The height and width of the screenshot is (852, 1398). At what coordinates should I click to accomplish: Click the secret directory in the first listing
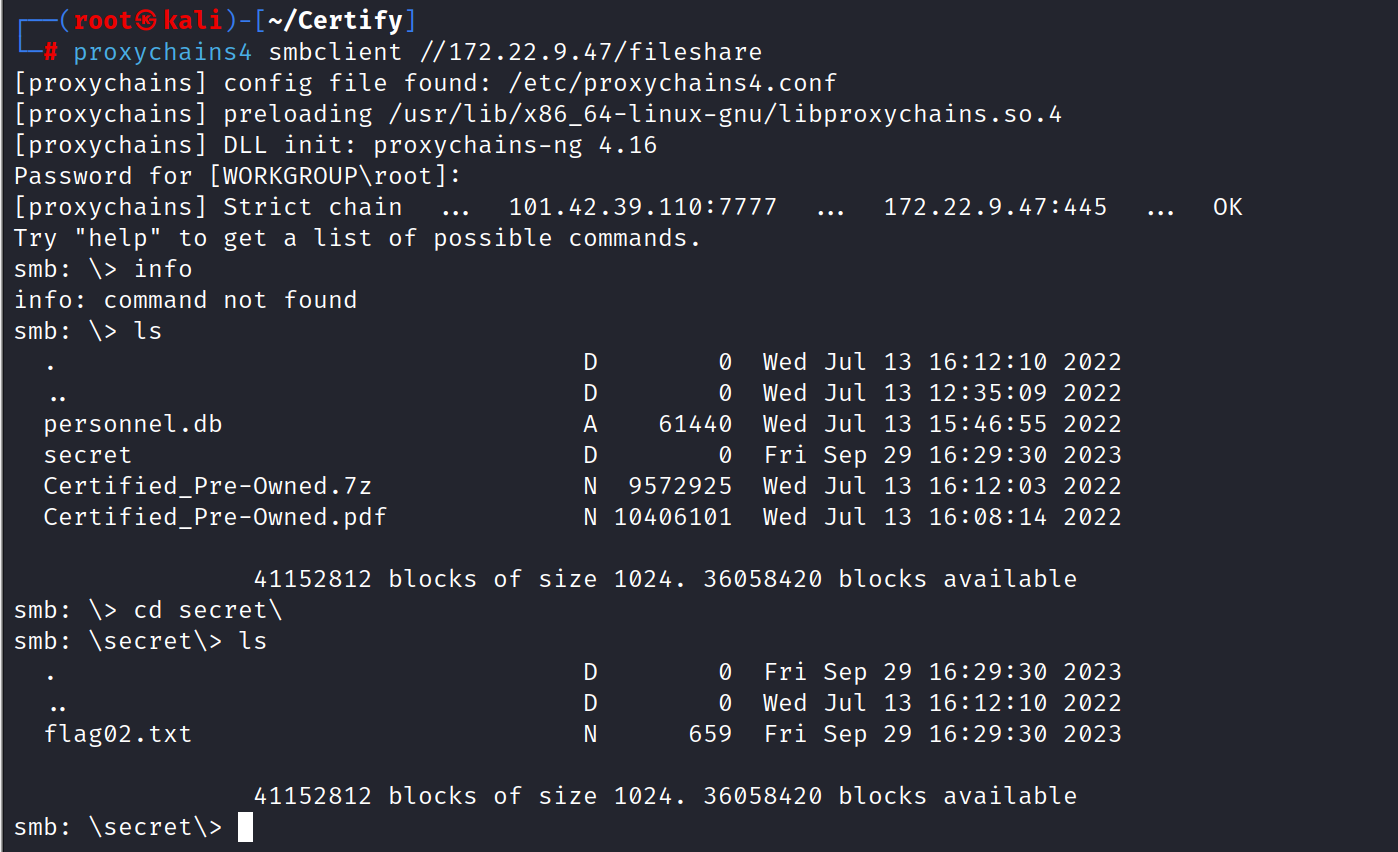click(88, 455)
